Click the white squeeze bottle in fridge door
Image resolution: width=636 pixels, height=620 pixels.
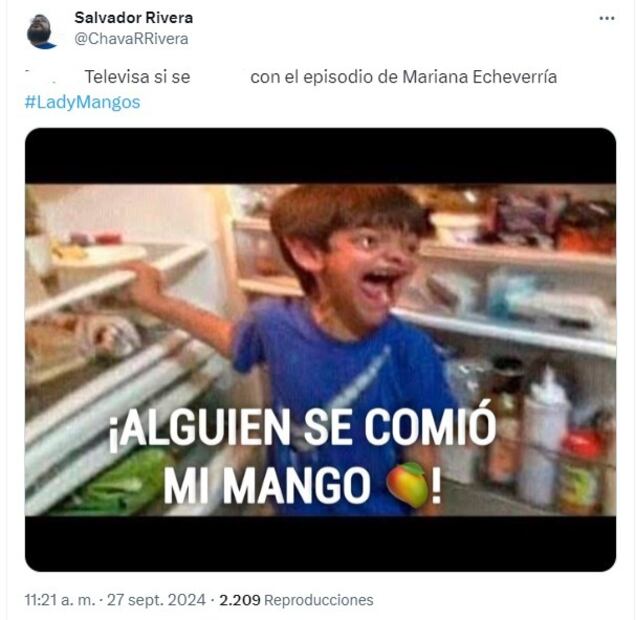tap(544, 436)
